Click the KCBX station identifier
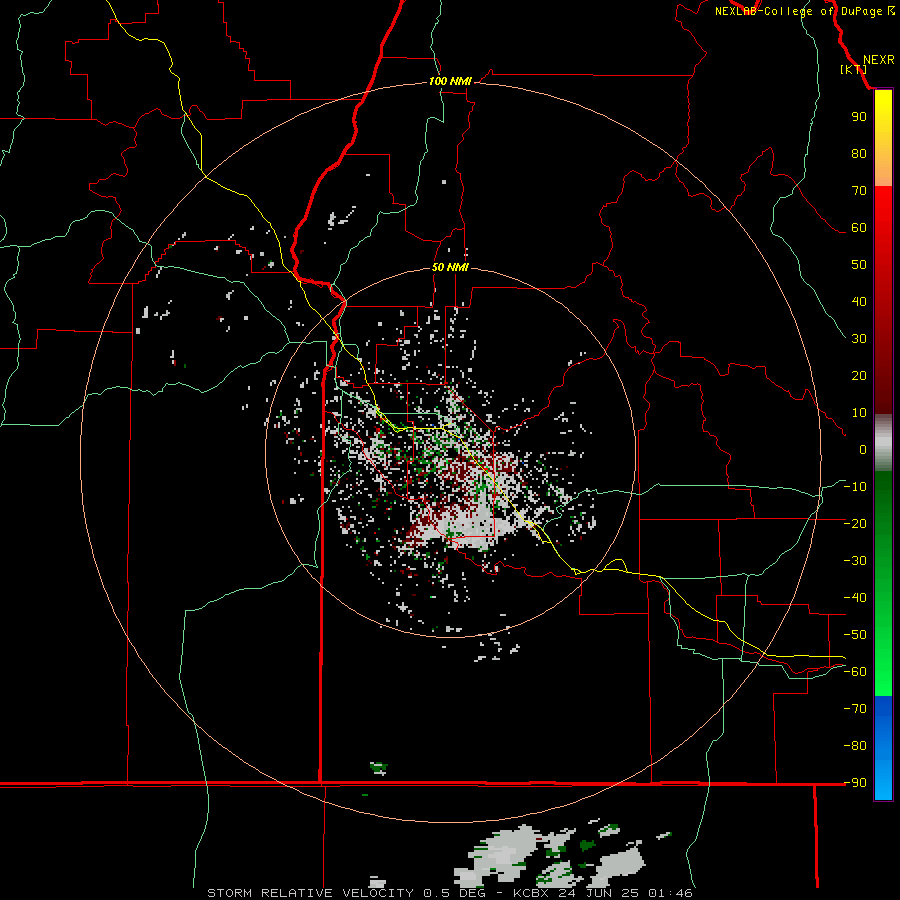 (531, 893)
